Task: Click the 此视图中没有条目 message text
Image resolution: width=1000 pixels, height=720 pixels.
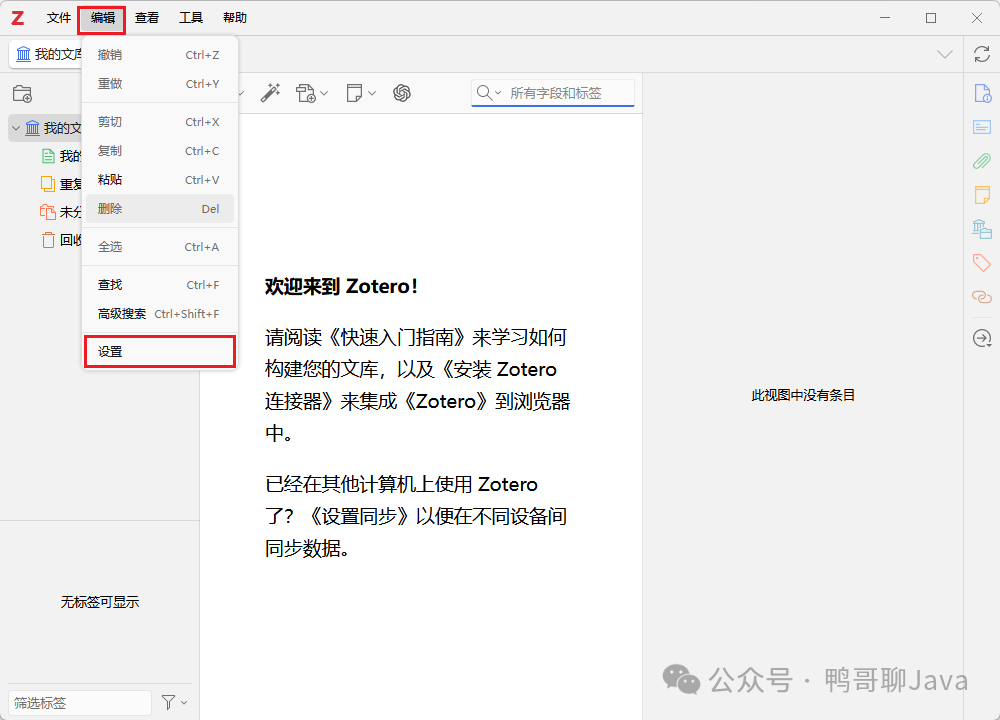Action: click(x=803, y=395)
